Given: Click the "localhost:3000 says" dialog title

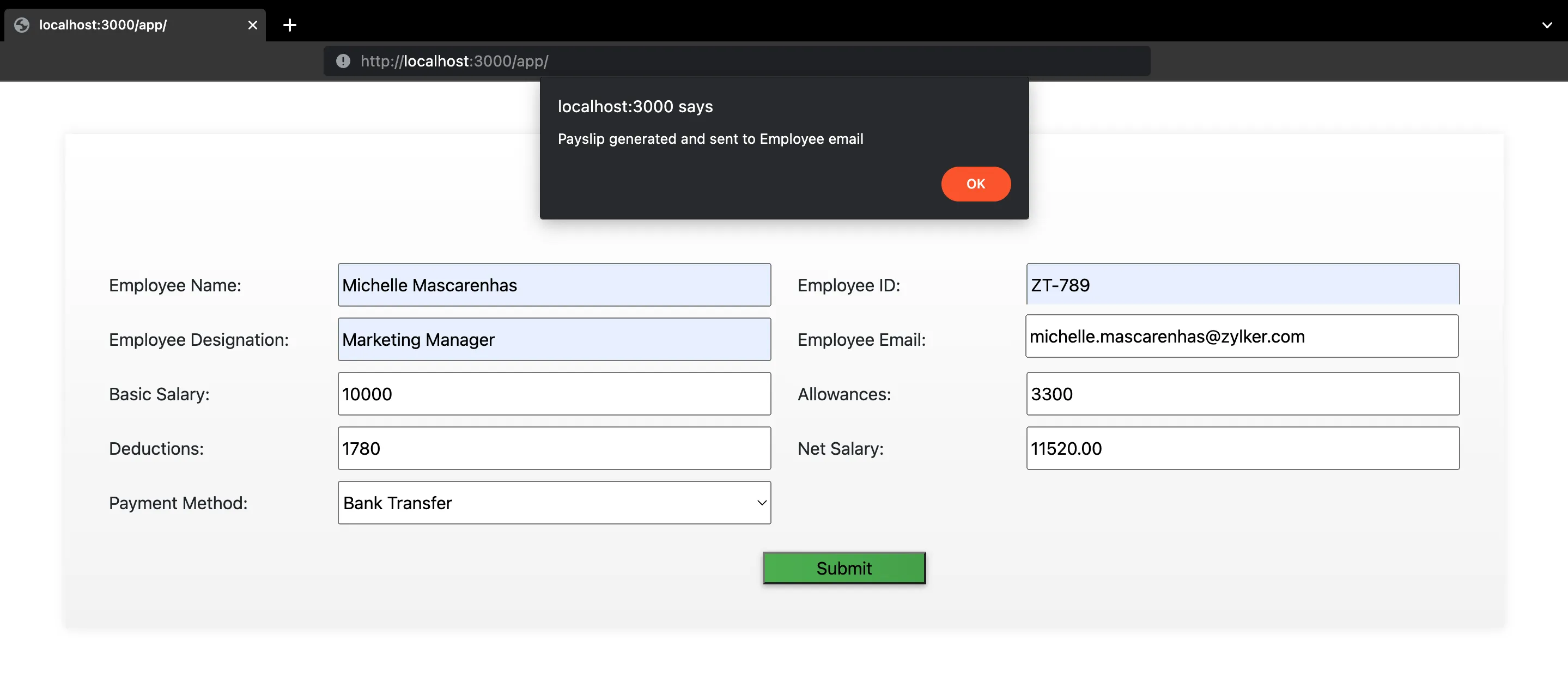Looking at the screenshot, I should pyautogui.click(x=635, y=106).
